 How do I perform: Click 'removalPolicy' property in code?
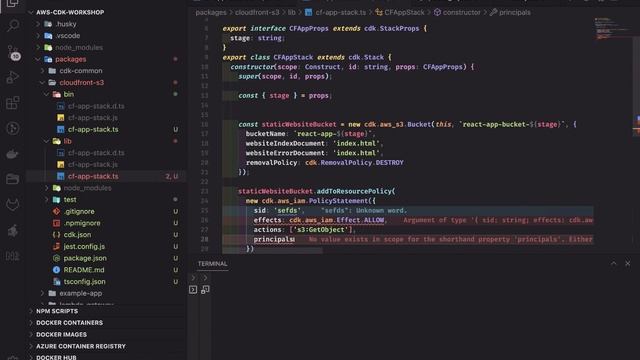271,162
